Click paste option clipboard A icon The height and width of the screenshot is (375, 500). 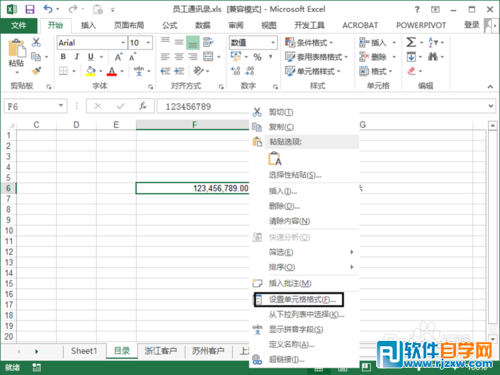(x=275, y=158)
